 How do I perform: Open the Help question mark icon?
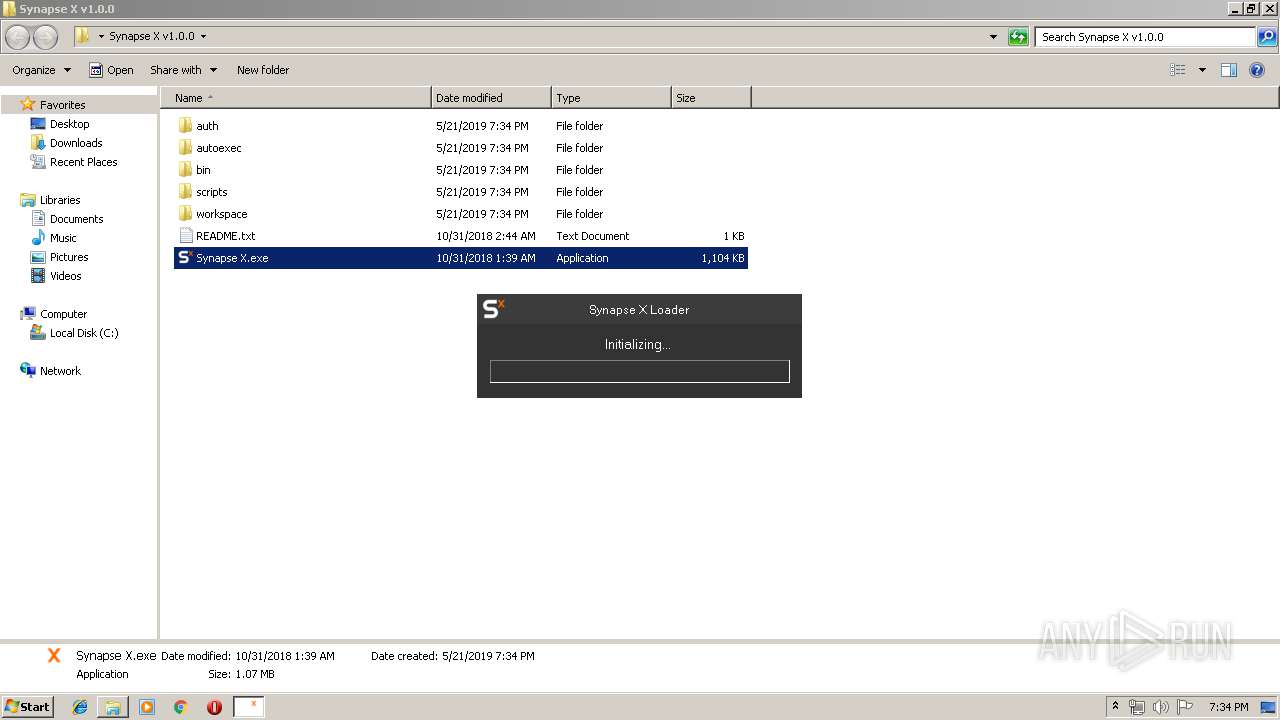pos(1257,70)
